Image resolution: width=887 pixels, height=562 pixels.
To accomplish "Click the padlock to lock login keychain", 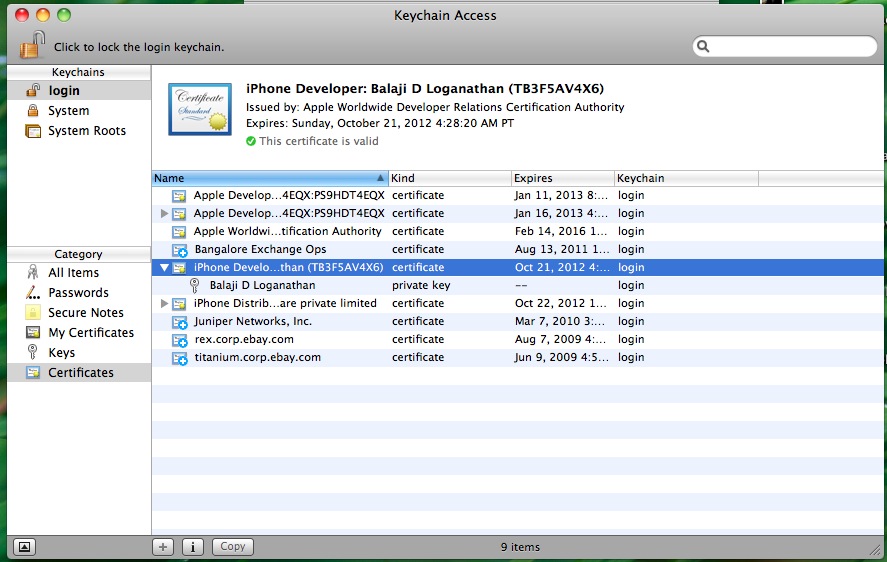I will click(x=32, y=45).
